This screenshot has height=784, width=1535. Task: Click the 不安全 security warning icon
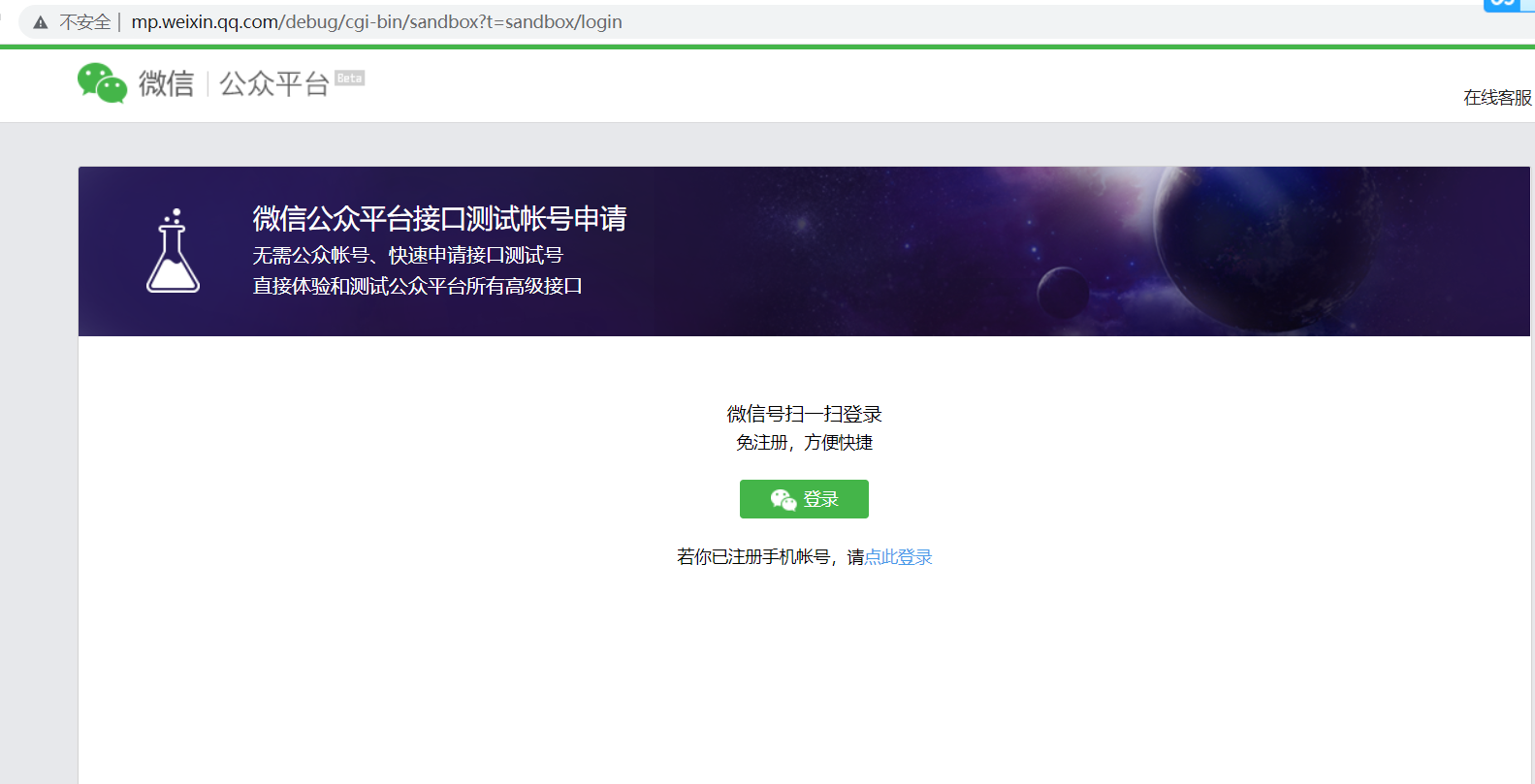41,22
